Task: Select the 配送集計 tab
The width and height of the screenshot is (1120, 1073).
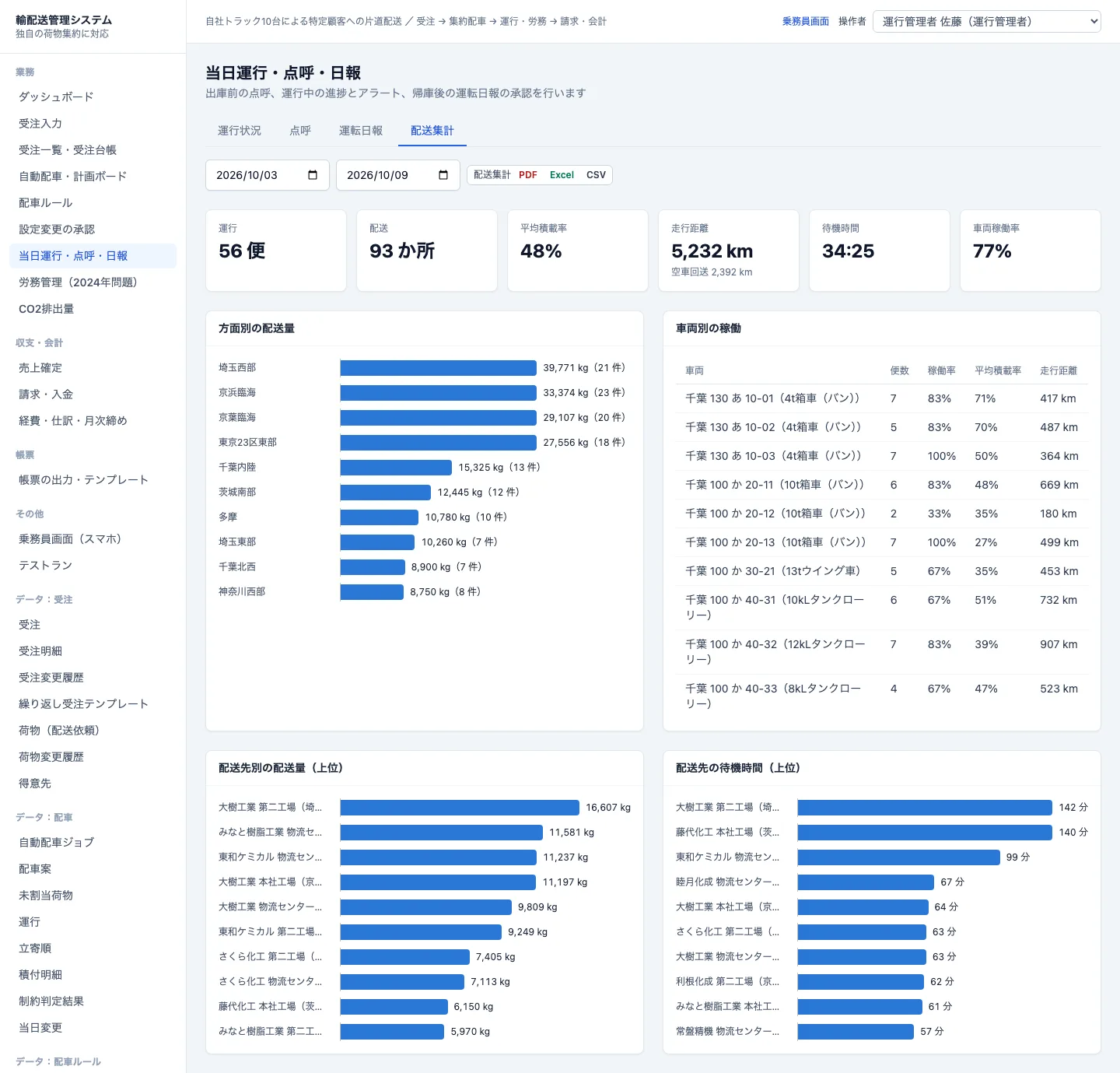Action: [x=432, y=131]
